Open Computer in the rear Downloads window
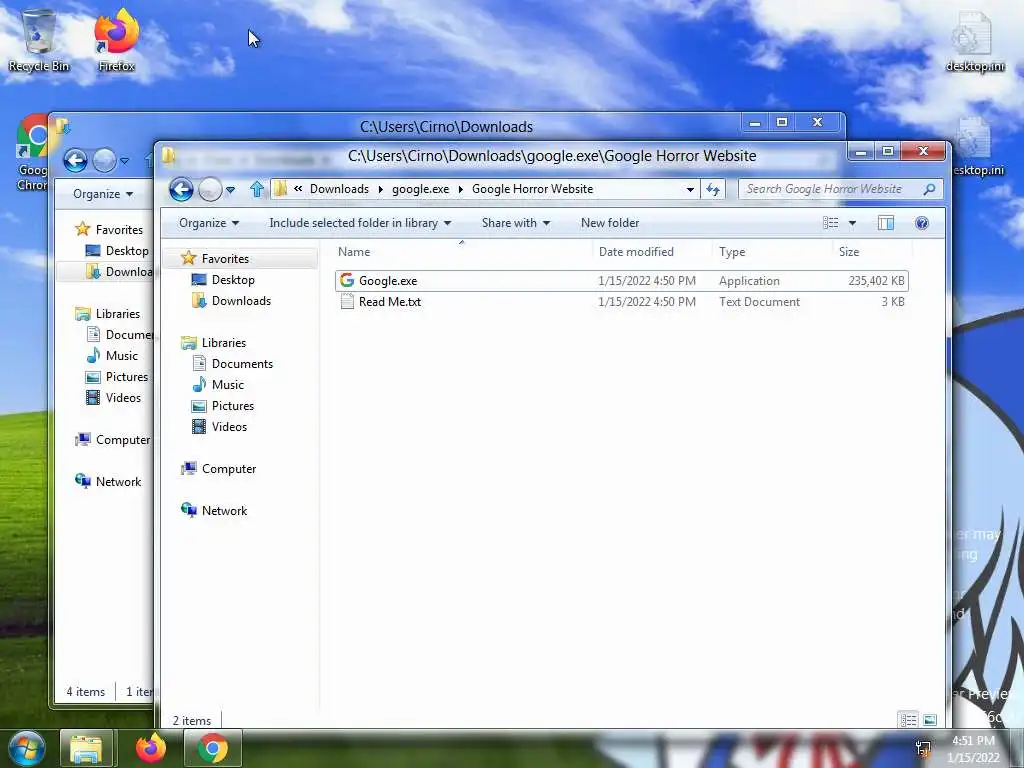The height and width of the screenshot is (768, 1024). tap(122, 440)
